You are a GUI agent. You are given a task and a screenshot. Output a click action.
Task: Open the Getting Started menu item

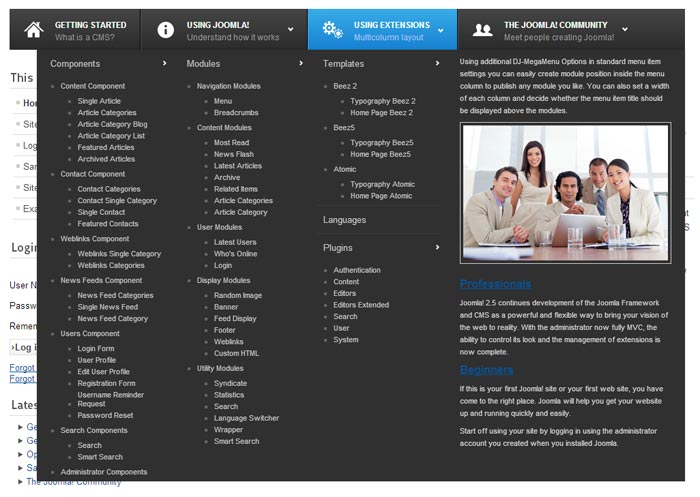75,30
